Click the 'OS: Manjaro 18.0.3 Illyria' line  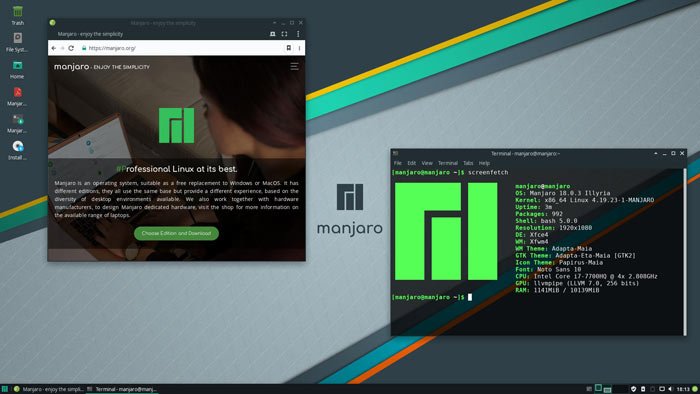pyautogui.click(x=562, y=193)
